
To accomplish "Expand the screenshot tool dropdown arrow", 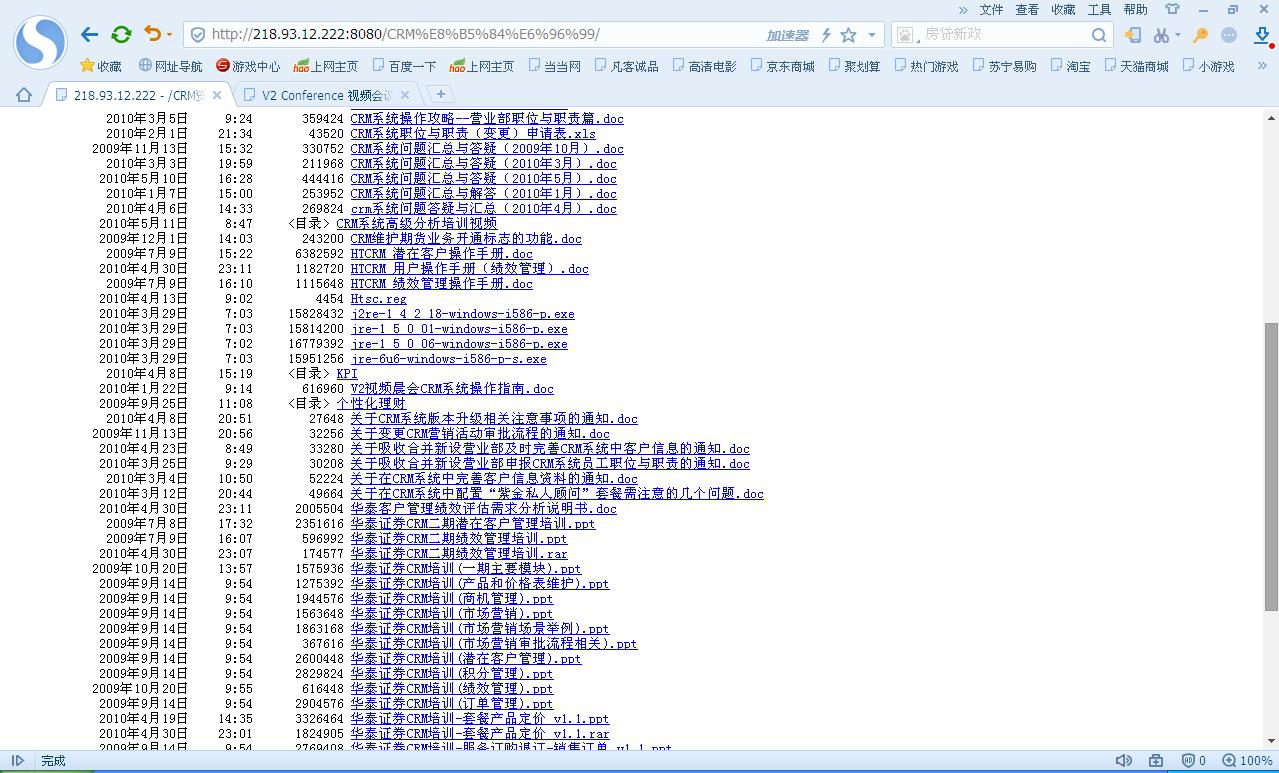I will [x=1177, y=35].
